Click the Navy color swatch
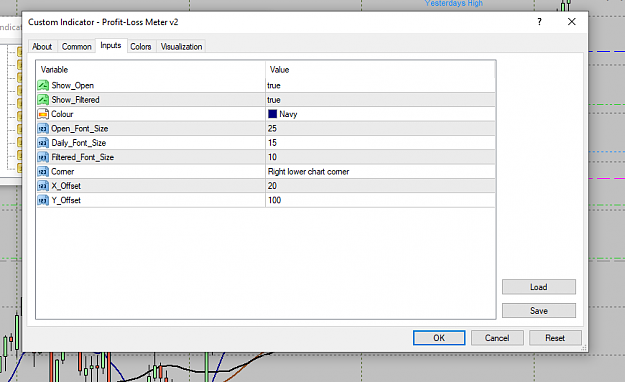Viewport: 625px width, 382px height. point(273,114)
